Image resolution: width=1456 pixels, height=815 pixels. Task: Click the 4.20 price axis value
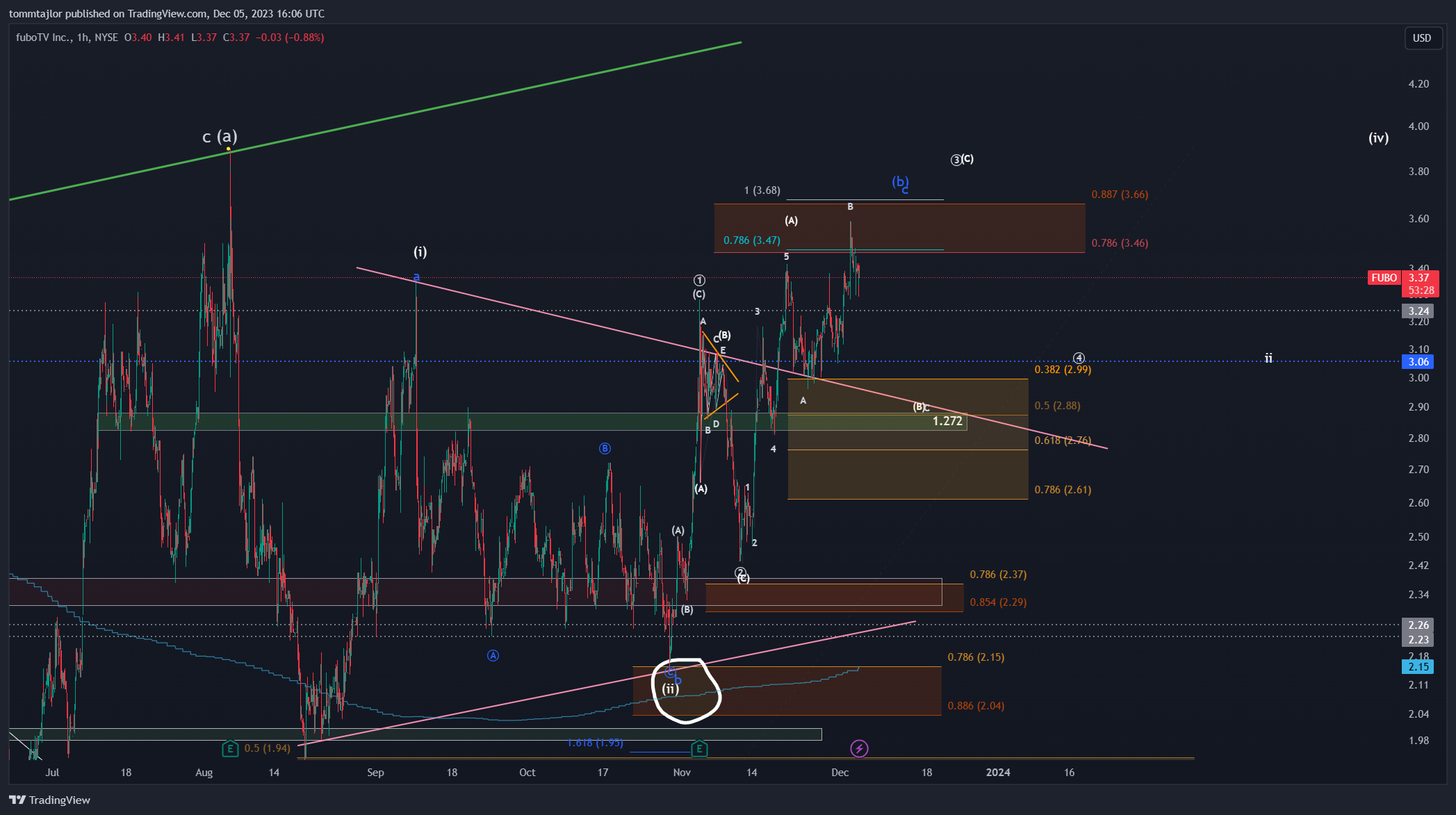click(x=1418, y=84)
